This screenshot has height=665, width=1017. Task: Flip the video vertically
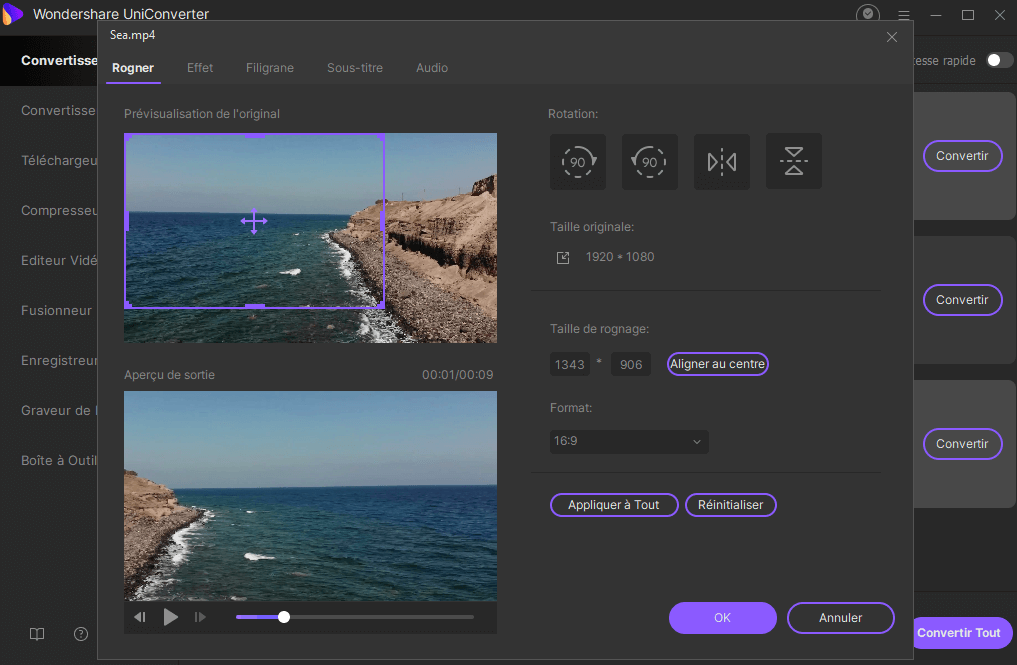794,161
